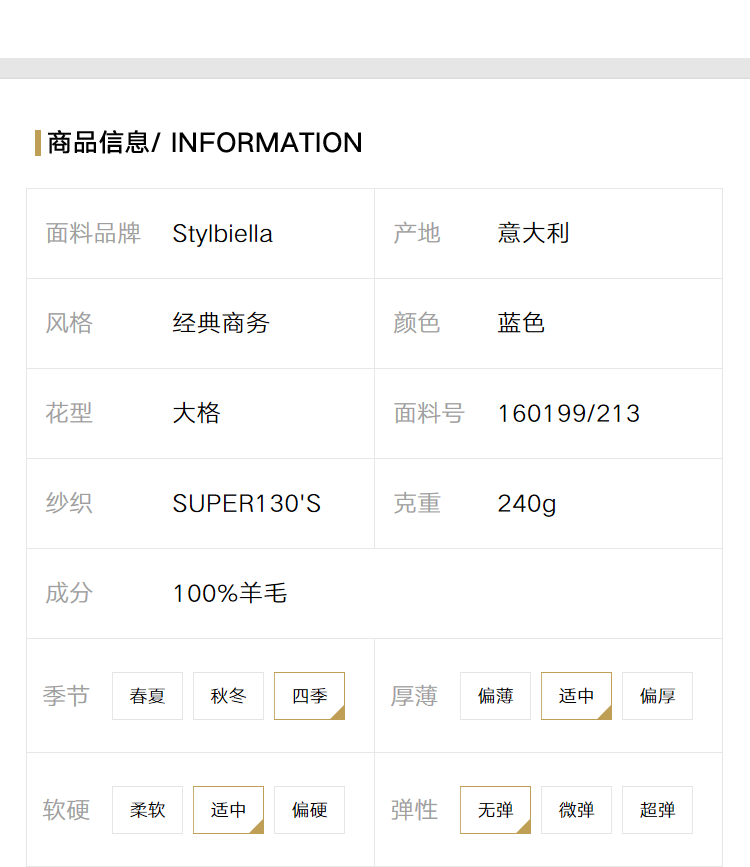Click the SUPER130'S yarn count value
This screenshot has height=867, width=750.
point(247,504)
